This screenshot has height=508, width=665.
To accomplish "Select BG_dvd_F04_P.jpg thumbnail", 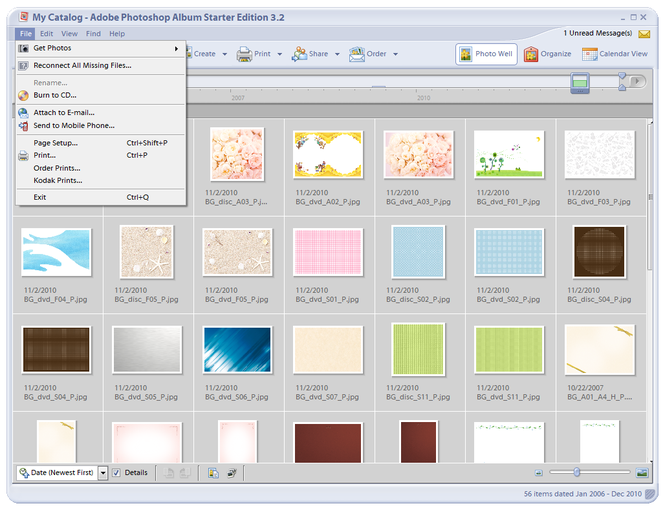I will coord(56,252).
